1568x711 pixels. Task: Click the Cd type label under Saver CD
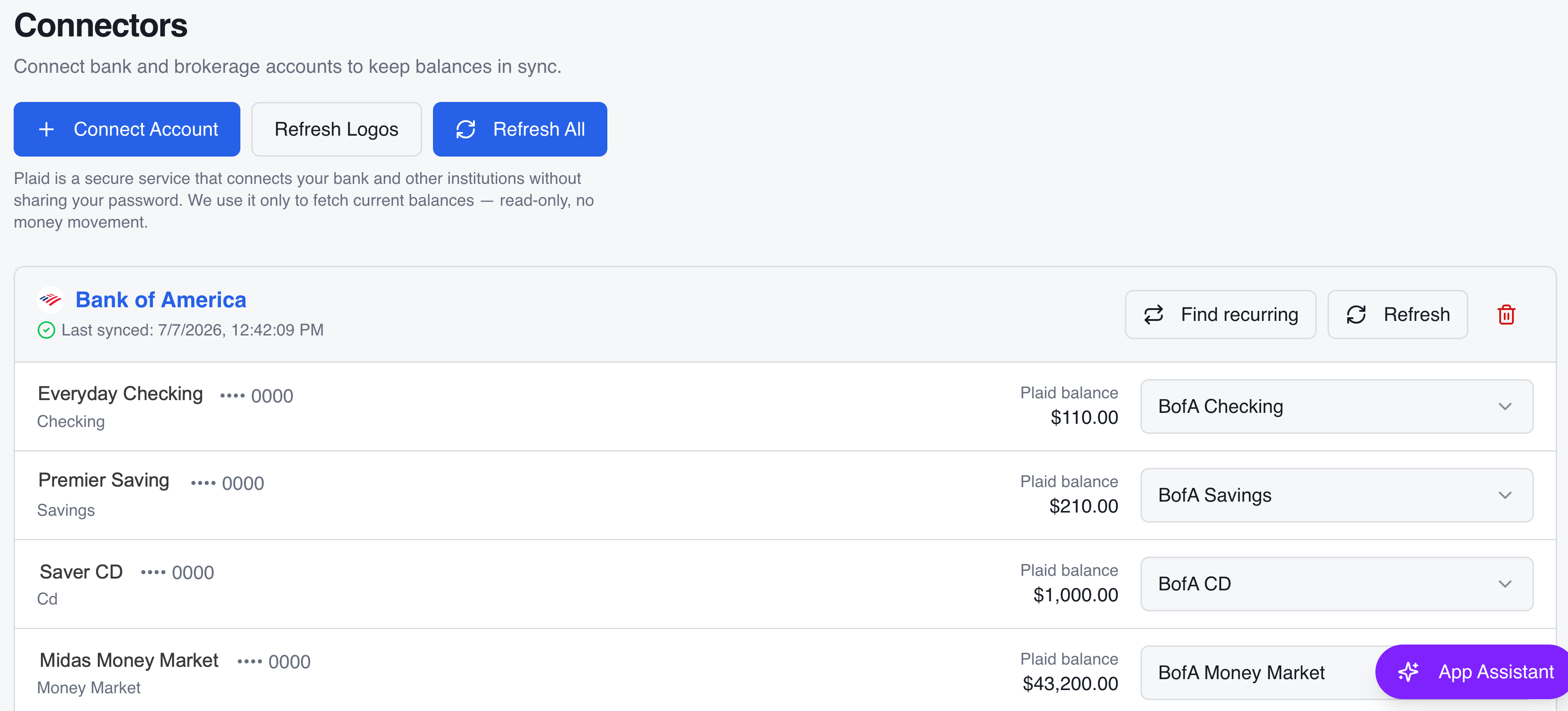47,599
